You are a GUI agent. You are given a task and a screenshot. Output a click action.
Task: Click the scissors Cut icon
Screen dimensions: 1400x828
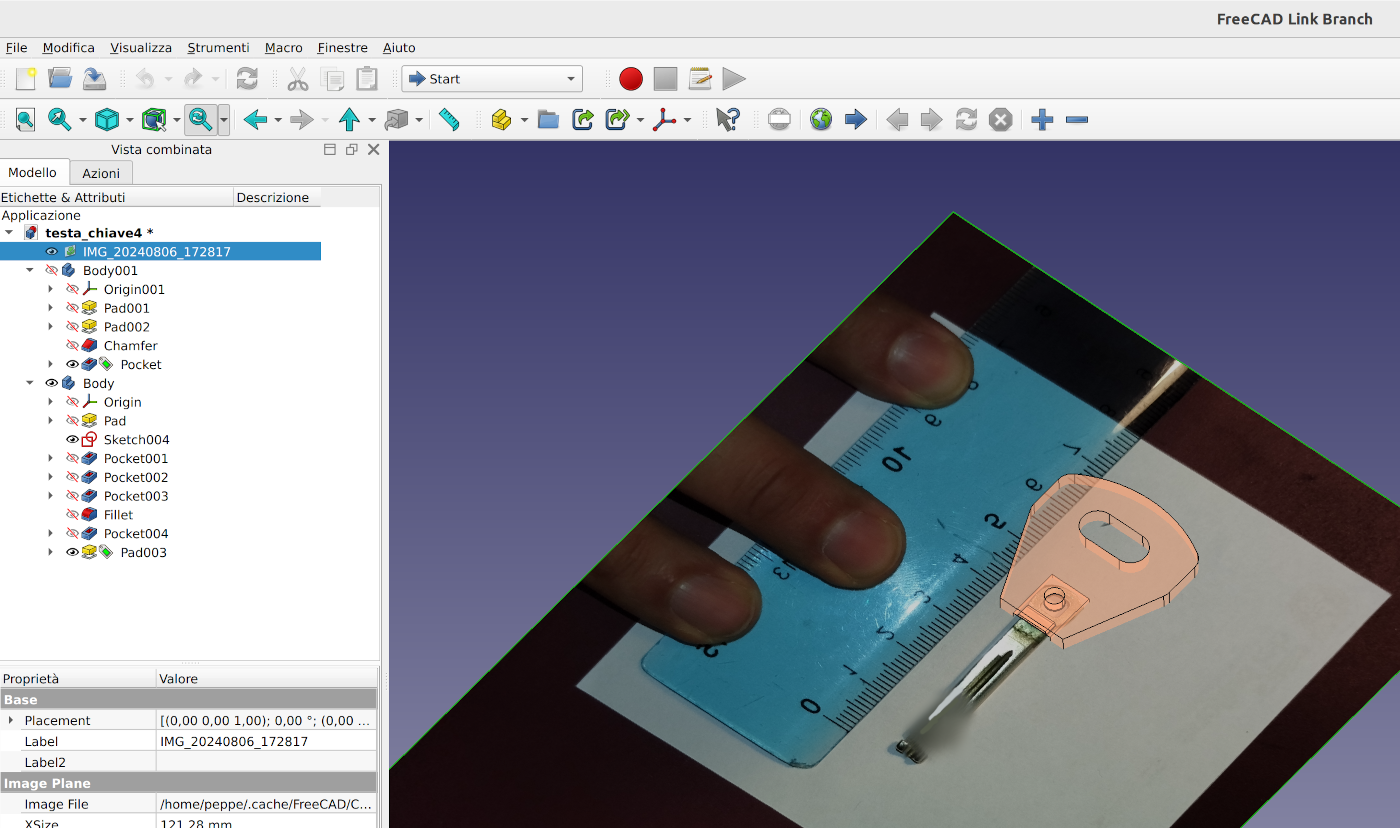coord(298,79)
